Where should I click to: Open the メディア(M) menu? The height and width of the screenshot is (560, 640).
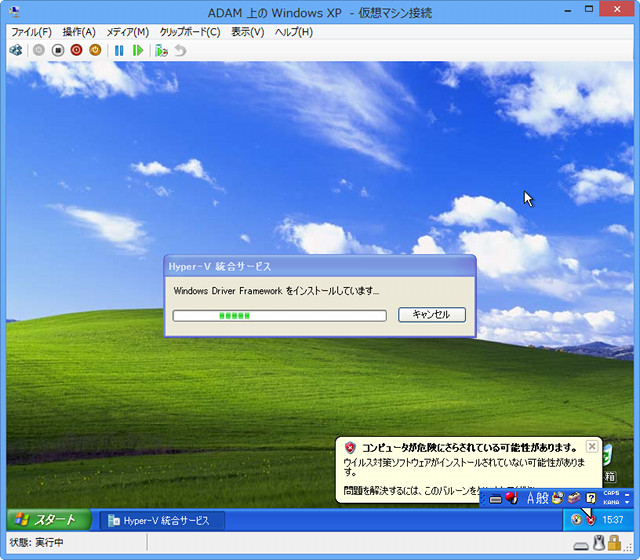tap(128, 32)
